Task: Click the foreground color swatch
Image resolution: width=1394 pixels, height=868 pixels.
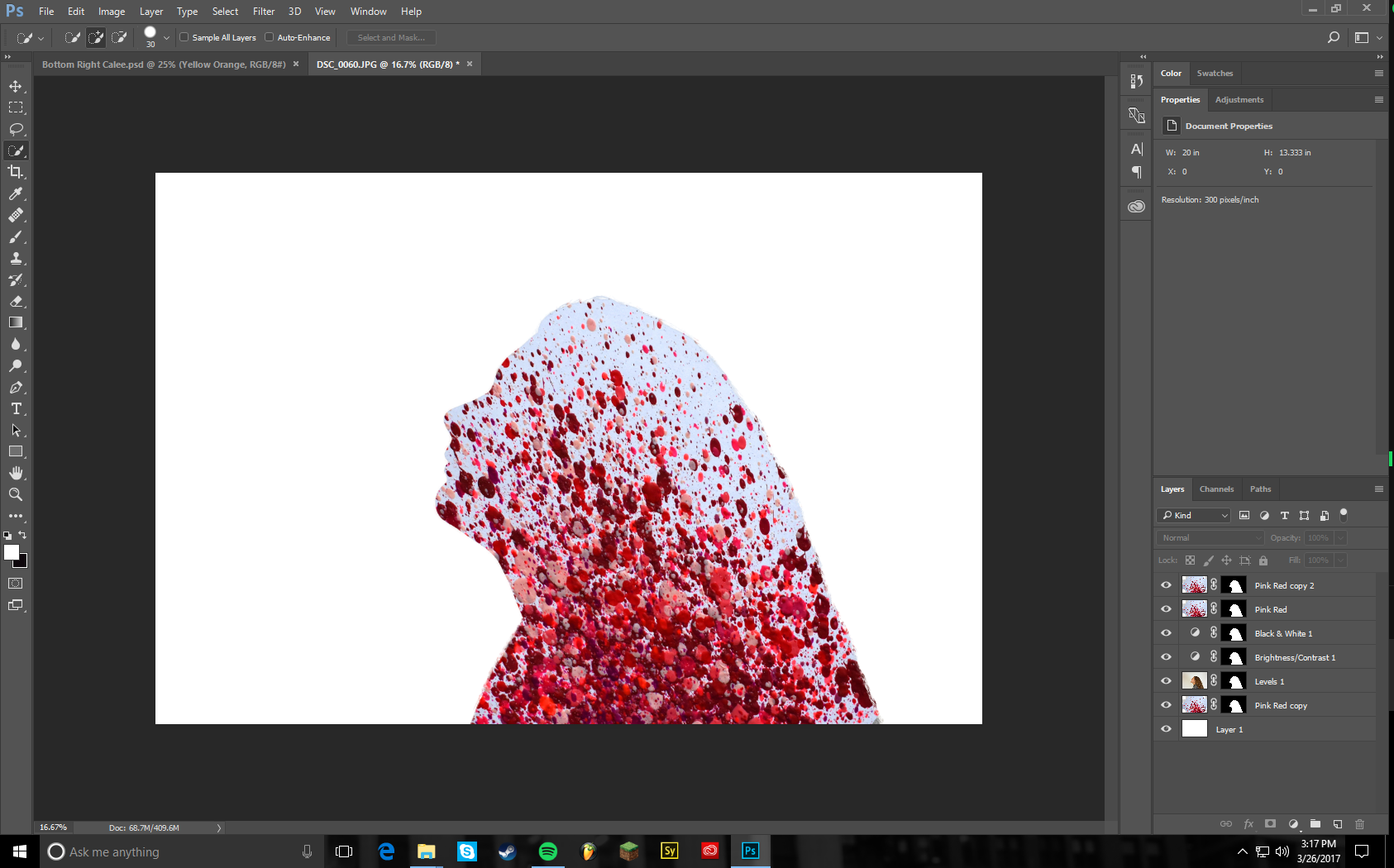Action: coord(11,552)
